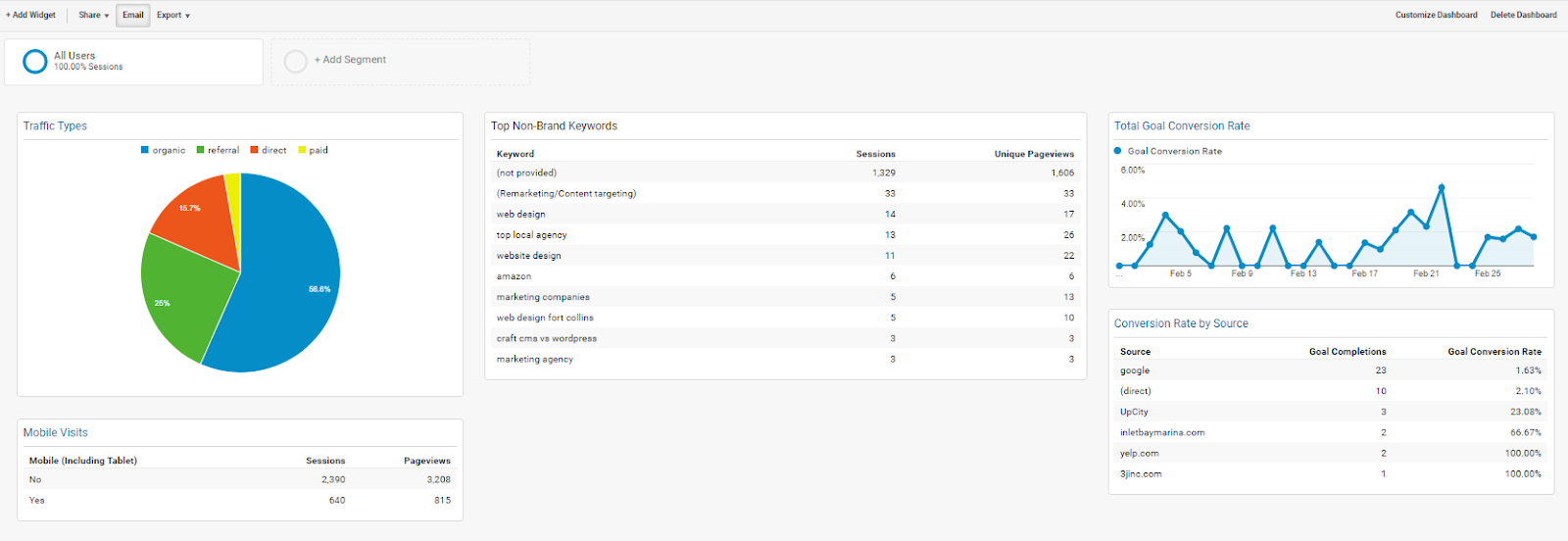The image size is (1568, 541).
Task: Click the 'top local agency' keyword
Action: click(x=532, y=234)
